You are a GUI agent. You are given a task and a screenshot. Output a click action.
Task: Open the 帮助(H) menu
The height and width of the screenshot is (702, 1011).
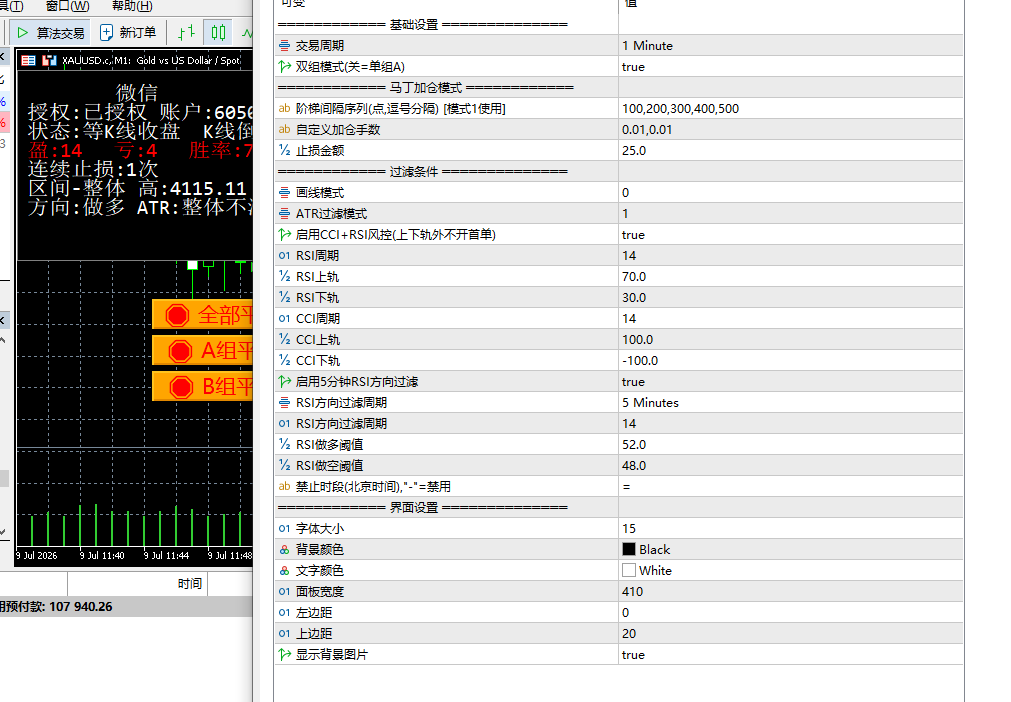[x=132, y=6]
